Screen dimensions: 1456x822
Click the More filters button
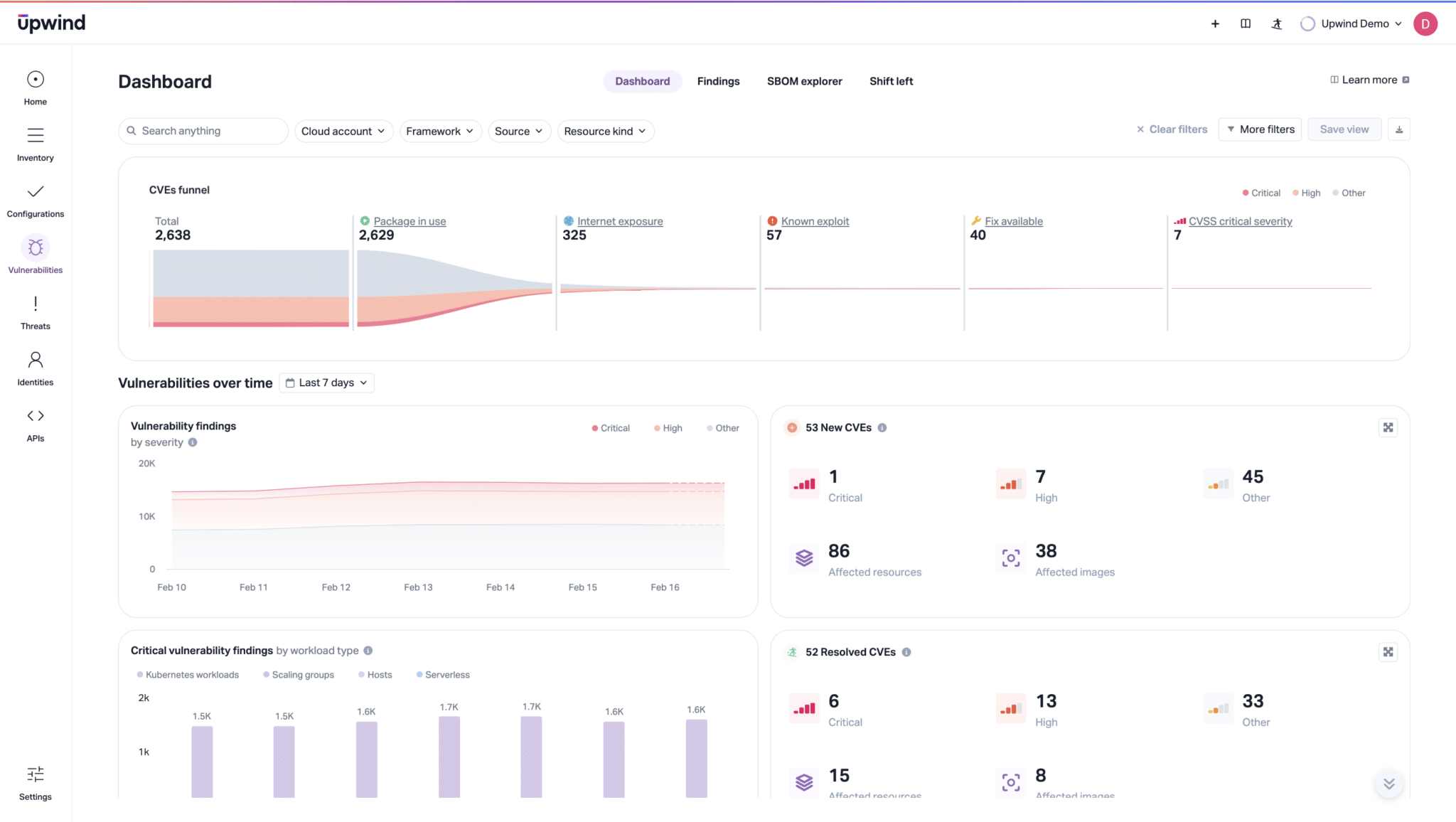(1260, 129)
